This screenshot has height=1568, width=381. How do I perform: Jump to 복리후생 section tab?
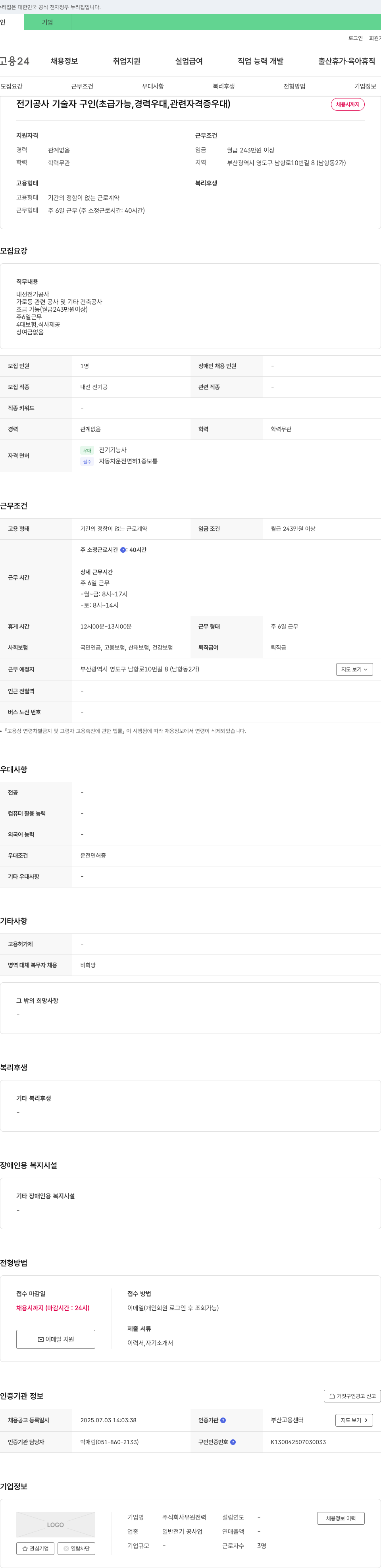pos(223,87)
